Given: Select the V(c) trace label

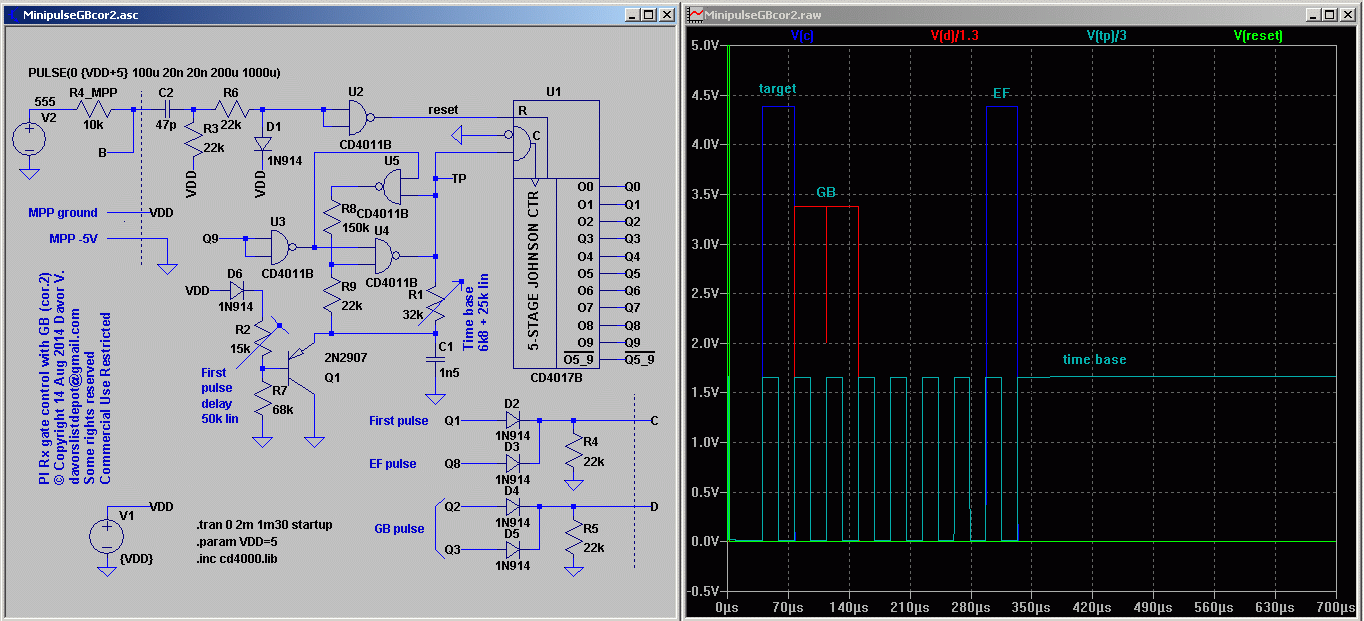Looking at the screenshot, I should [x=802, y=35].
